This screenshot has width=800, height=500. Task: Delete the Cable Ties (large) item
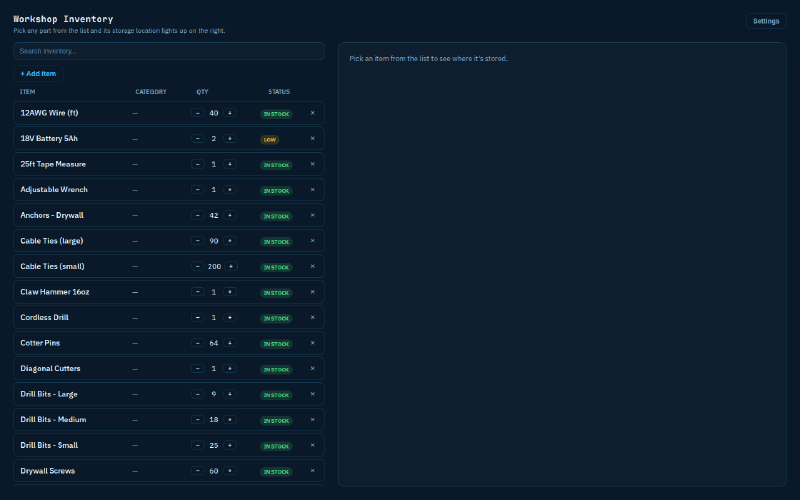[x=313, y=241]
